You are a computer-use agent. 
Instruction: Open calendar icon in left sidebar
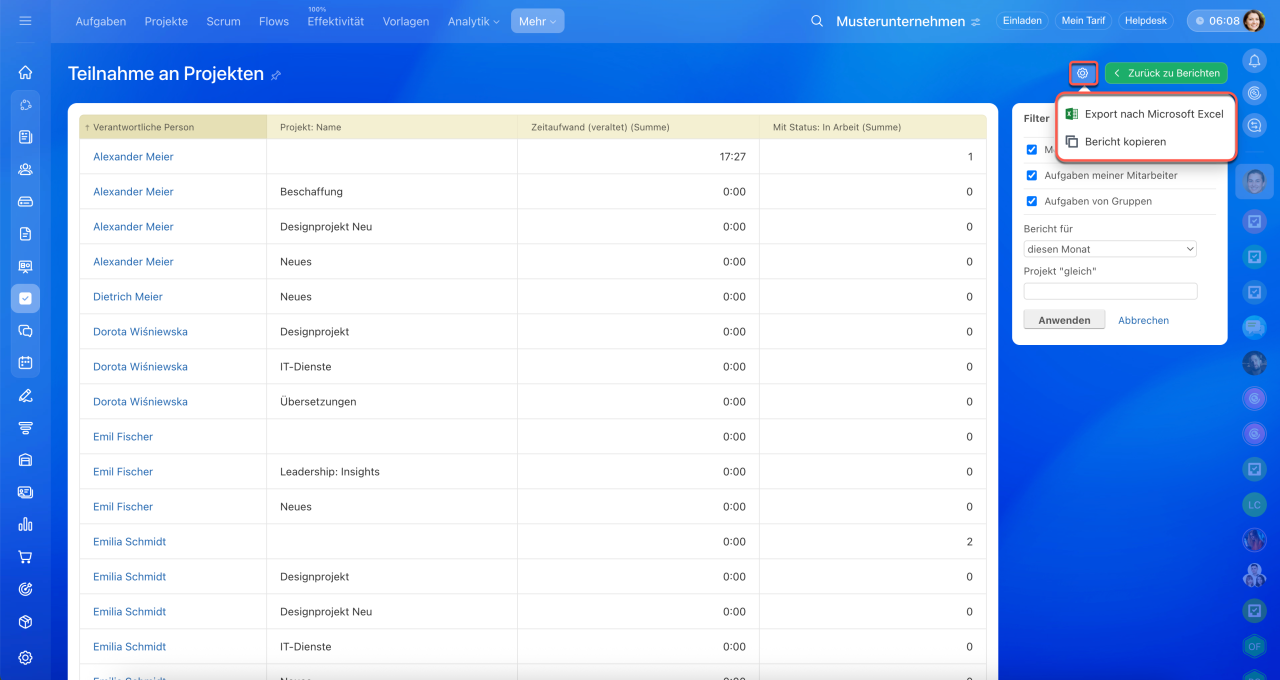(25, 362)
